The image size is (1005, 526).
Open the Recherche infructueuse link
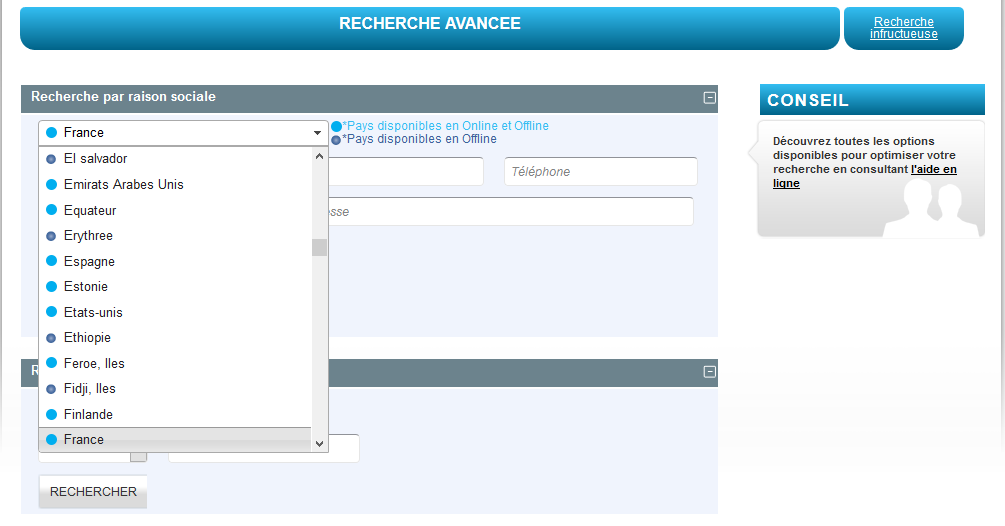(903, 28)
